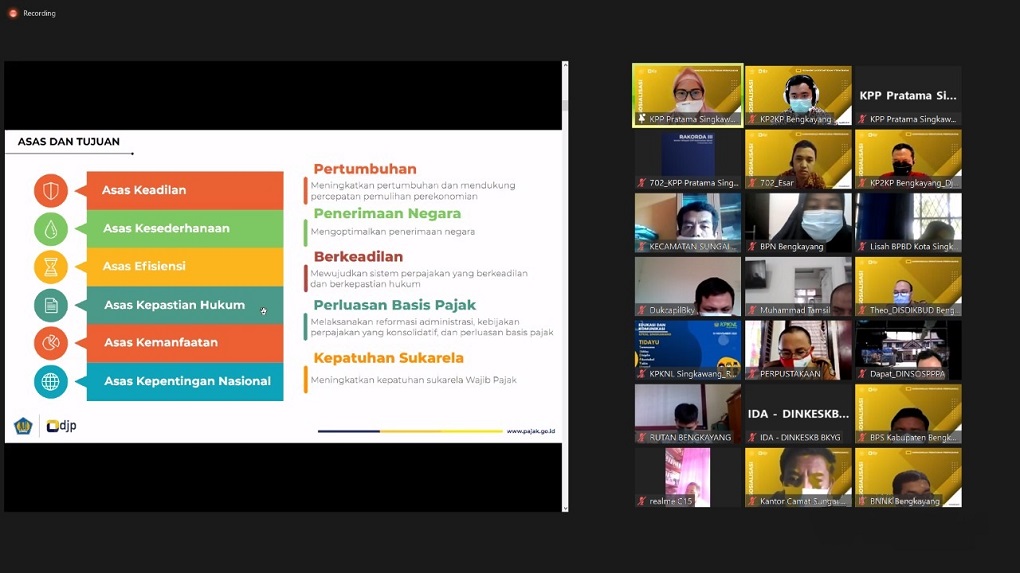Click the shield icon beside Asas Keadilan

tap(51, 190)
